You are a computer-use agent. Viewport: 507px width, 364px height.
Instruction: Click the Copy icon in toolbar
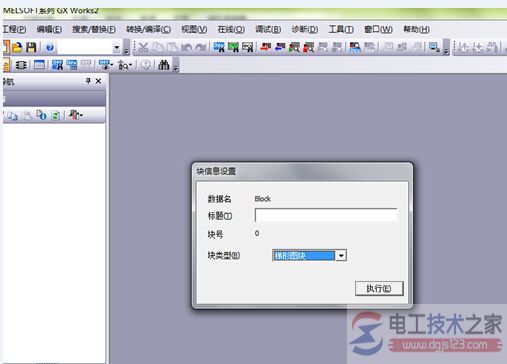pyautogui.click(x=158, y=47)
